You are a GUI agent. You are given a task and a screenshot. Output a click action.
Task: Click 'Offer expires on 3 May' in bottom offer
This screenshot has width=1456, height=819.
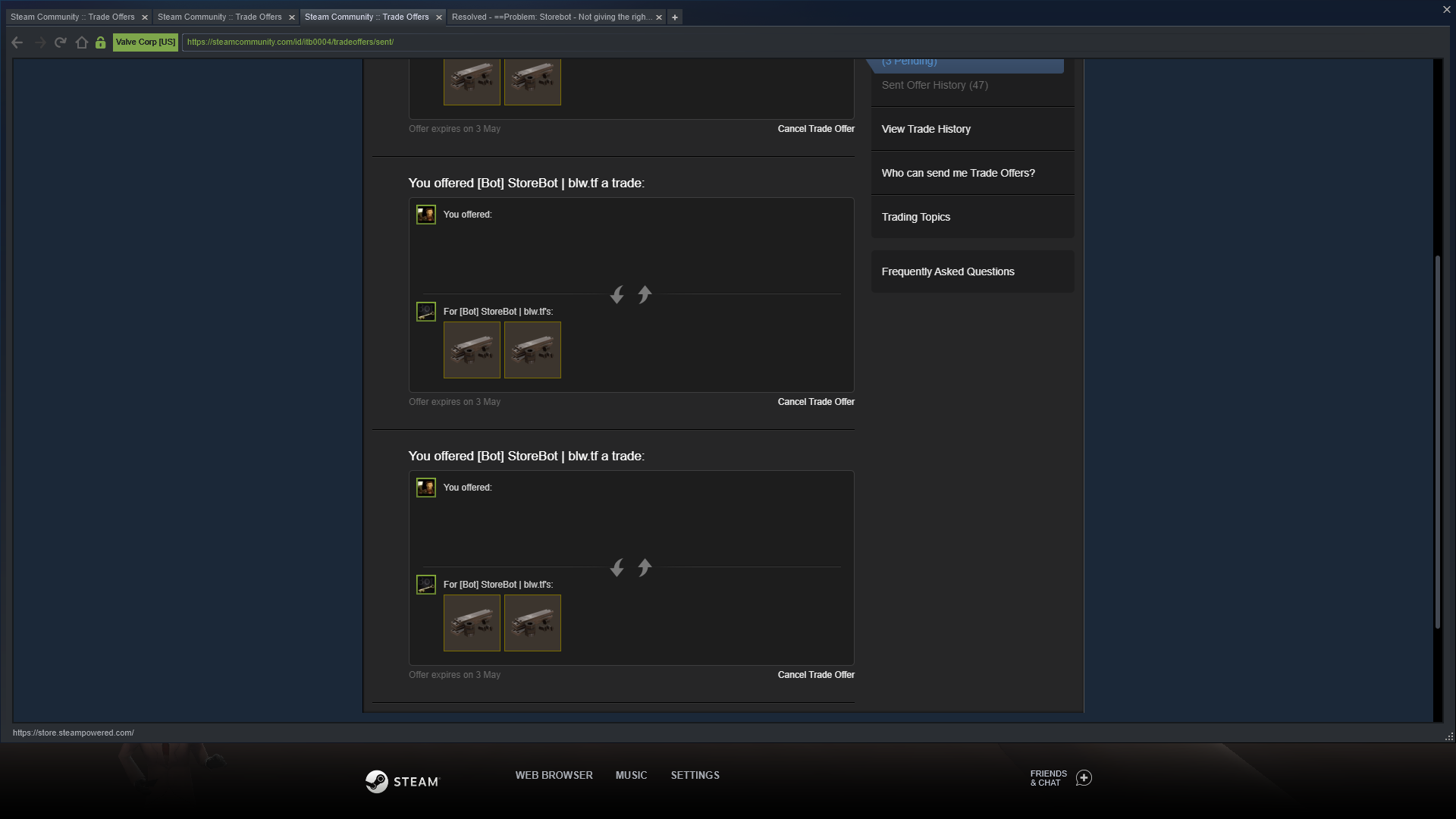454,675
